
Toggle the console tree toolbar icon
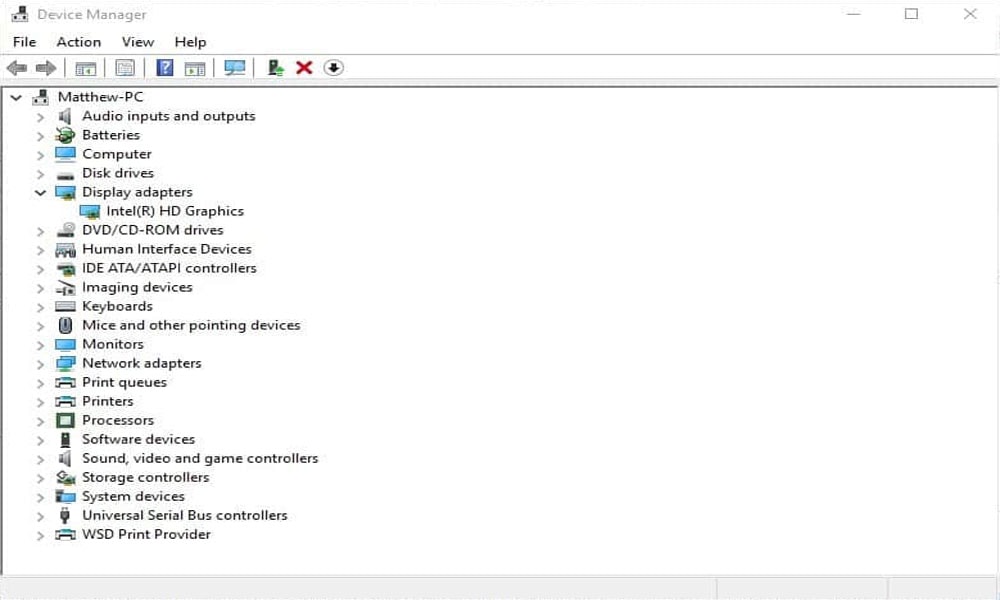pyautogui.click(x=85, y=68)
